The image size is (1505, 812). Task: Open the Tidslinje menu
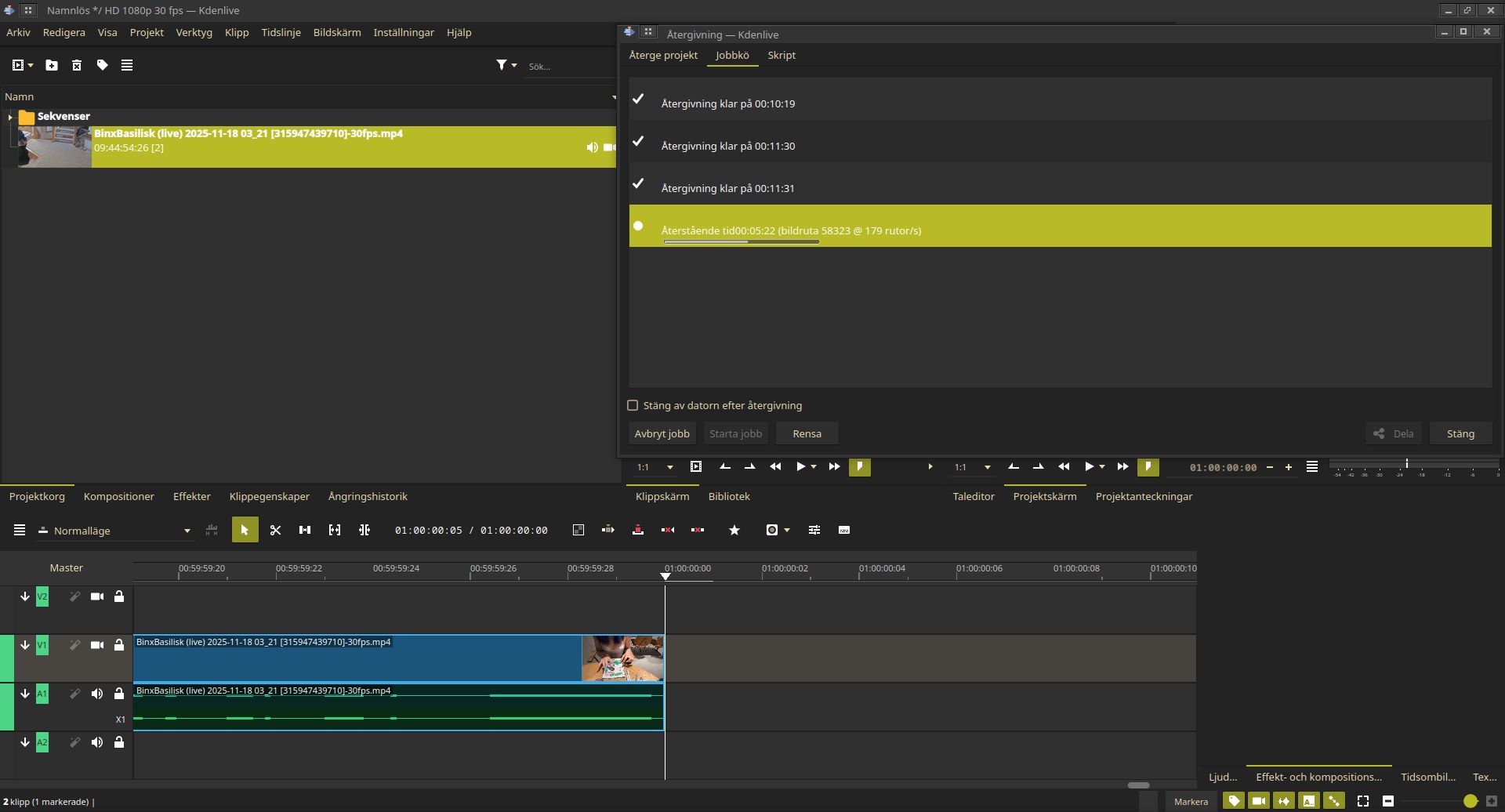tap(281, 32)
